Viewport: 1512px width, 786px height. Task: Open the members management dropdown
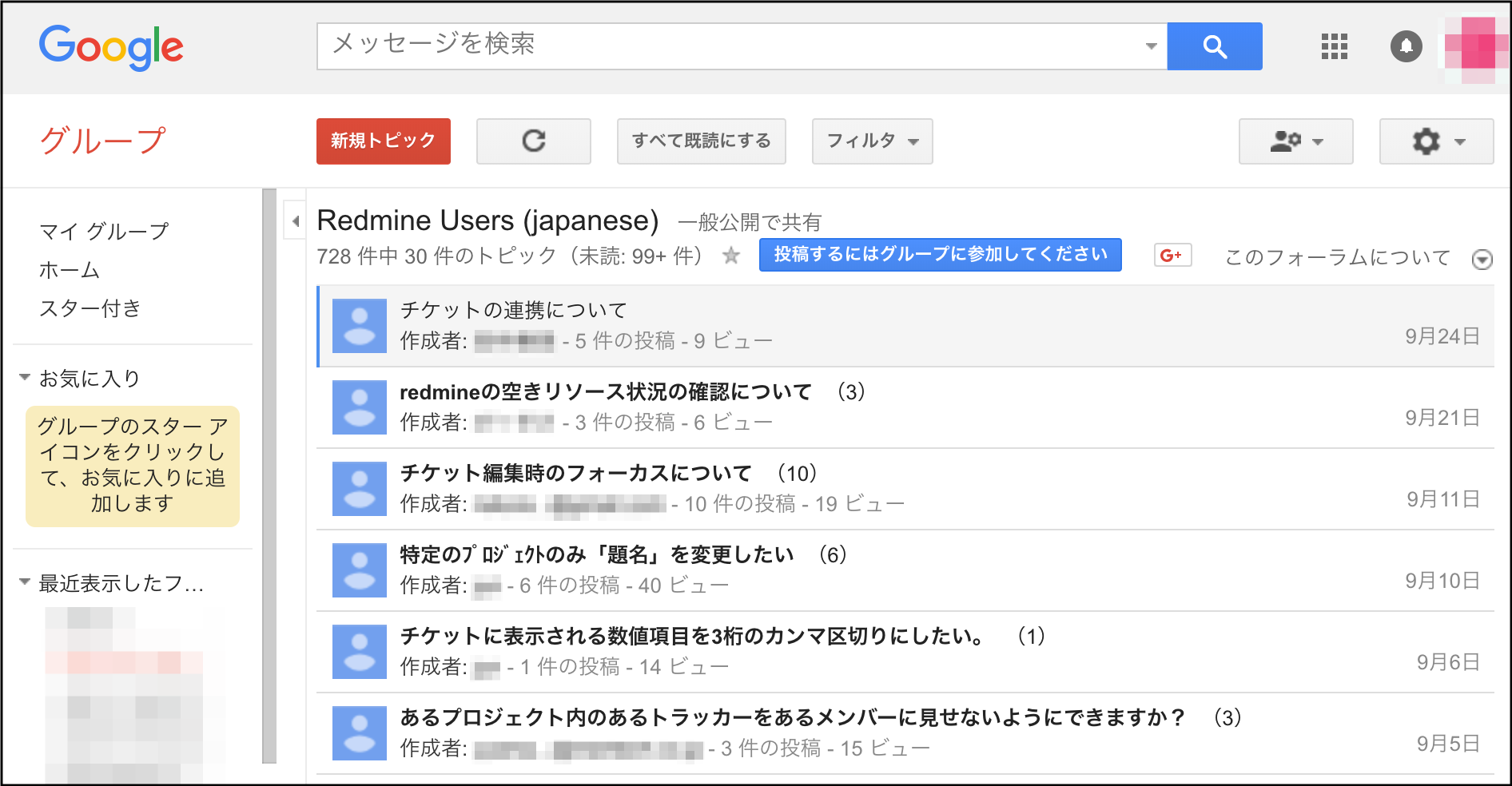(x=1295, y=141)
